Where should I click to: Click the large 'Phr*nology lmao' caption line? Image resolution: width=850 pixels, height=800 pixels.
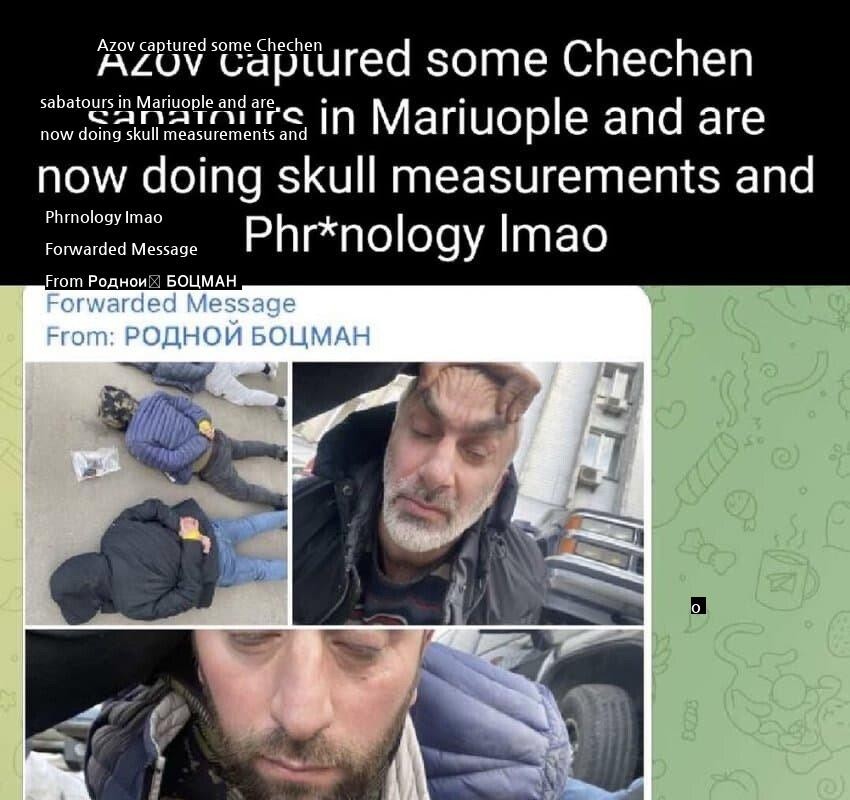coord(426,235)
